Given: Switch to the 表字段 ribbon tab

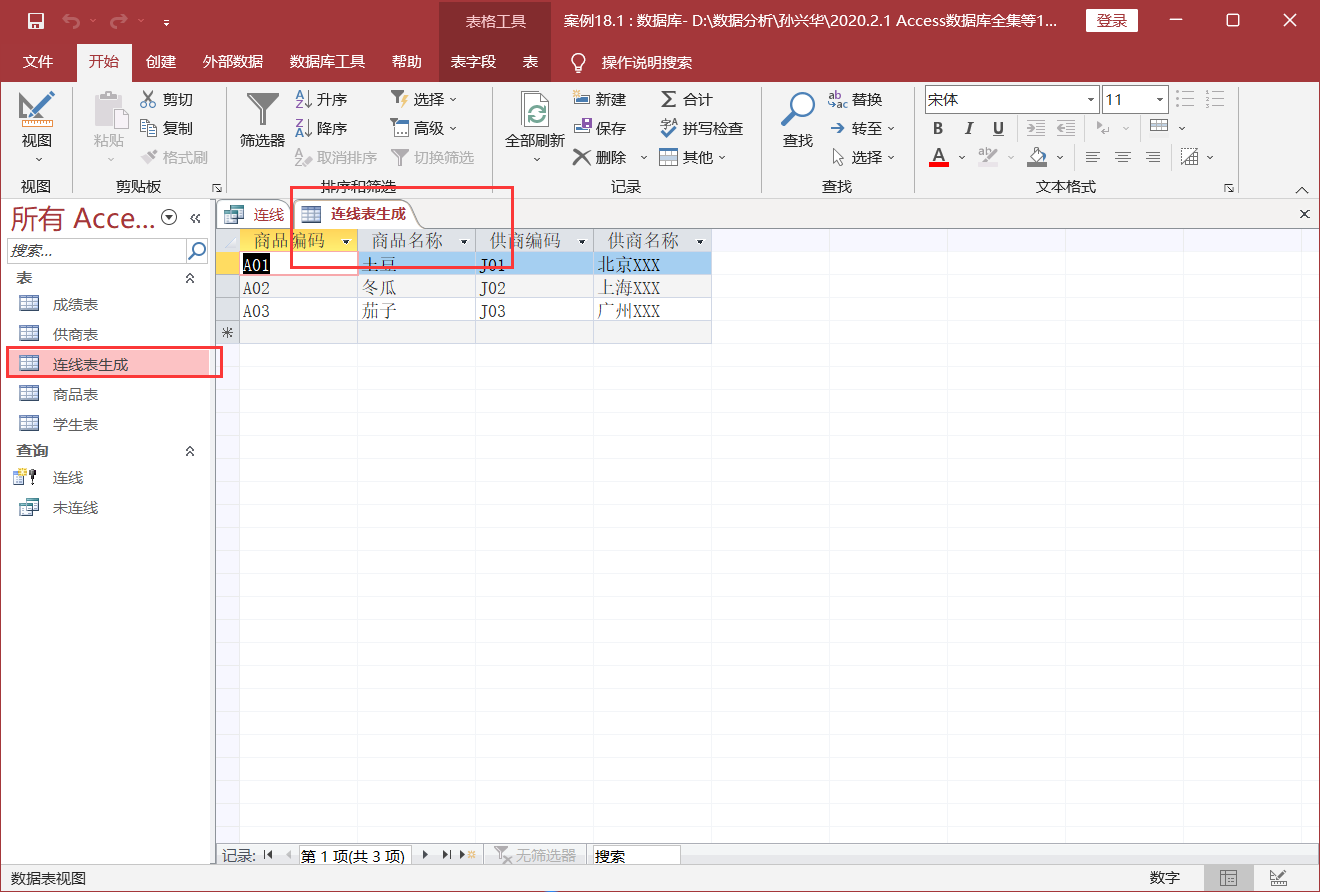Looking at the screenshot, I should click(x=473, y=62).
